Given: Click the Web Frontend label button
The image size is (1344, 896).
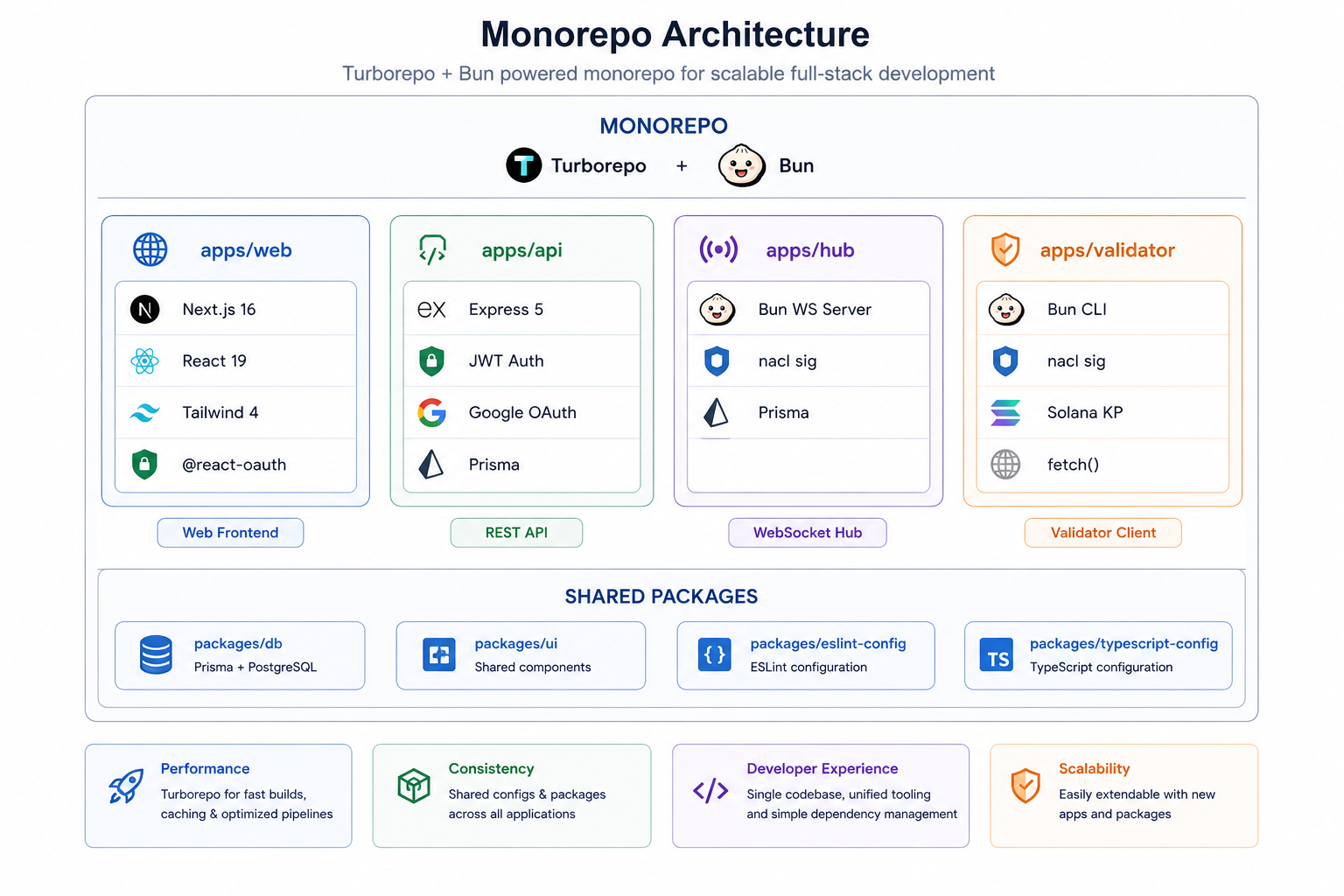Looking at the screenshot, I should click(x=230, y=533).
